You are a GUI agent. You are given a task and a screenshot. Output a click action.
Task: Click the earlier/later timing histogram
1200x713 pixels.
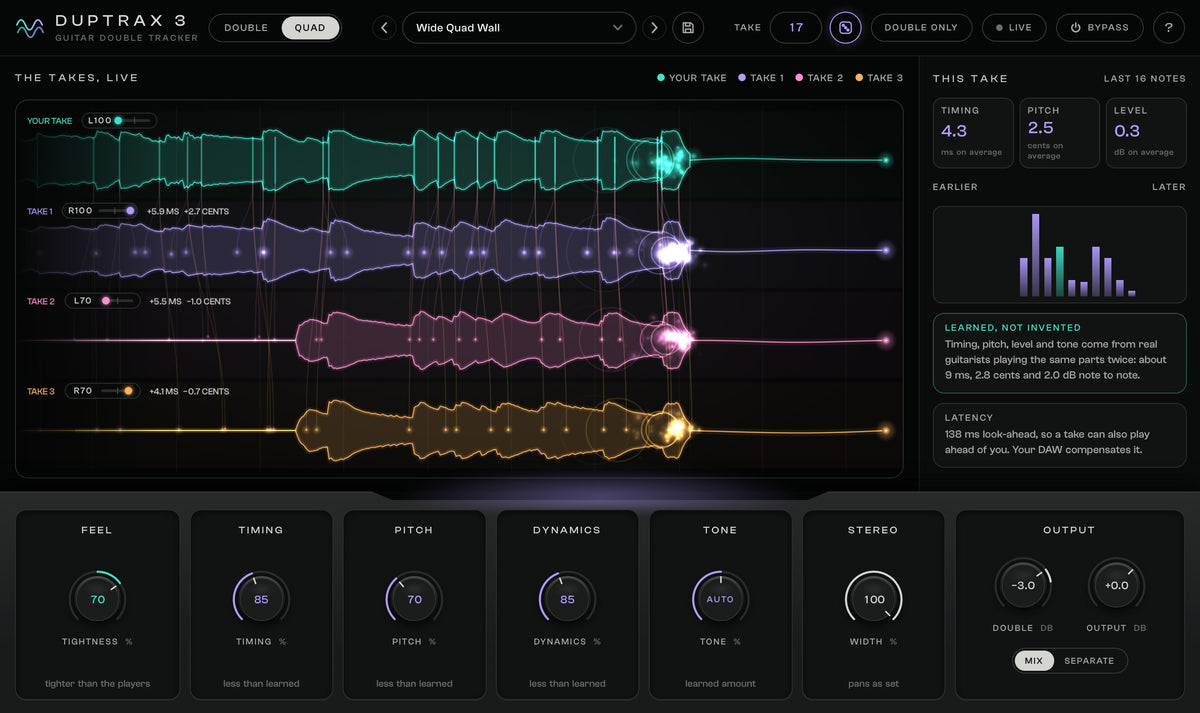1059,254
